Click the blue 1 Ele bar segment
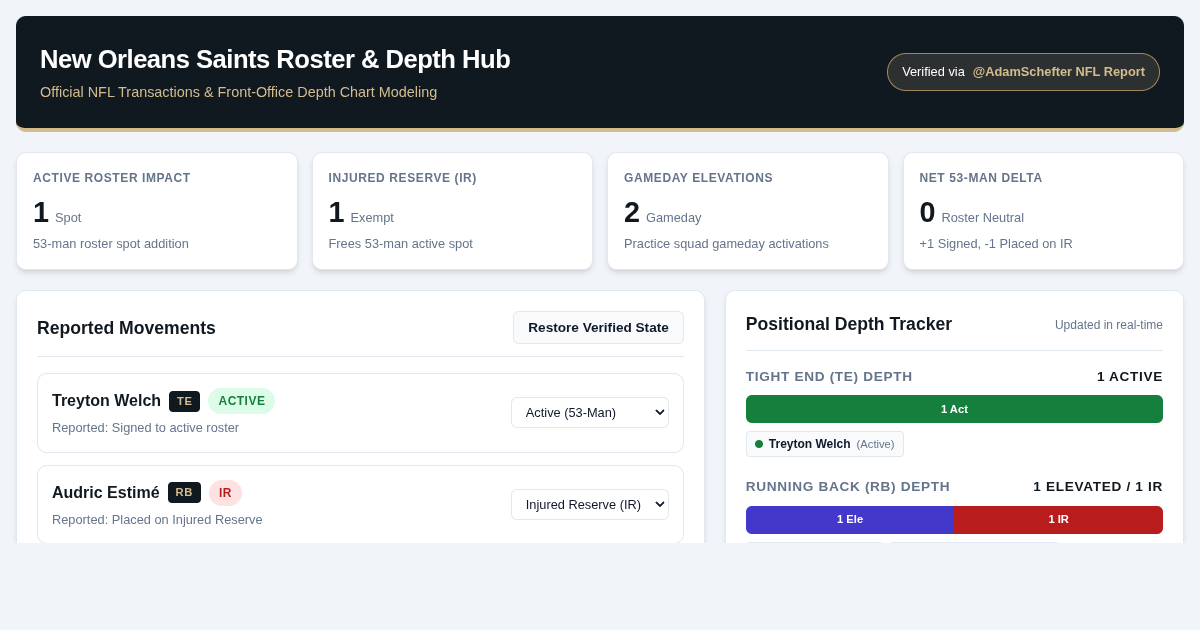The width and height of the screenshot is (1200, 630). (850, 520)
